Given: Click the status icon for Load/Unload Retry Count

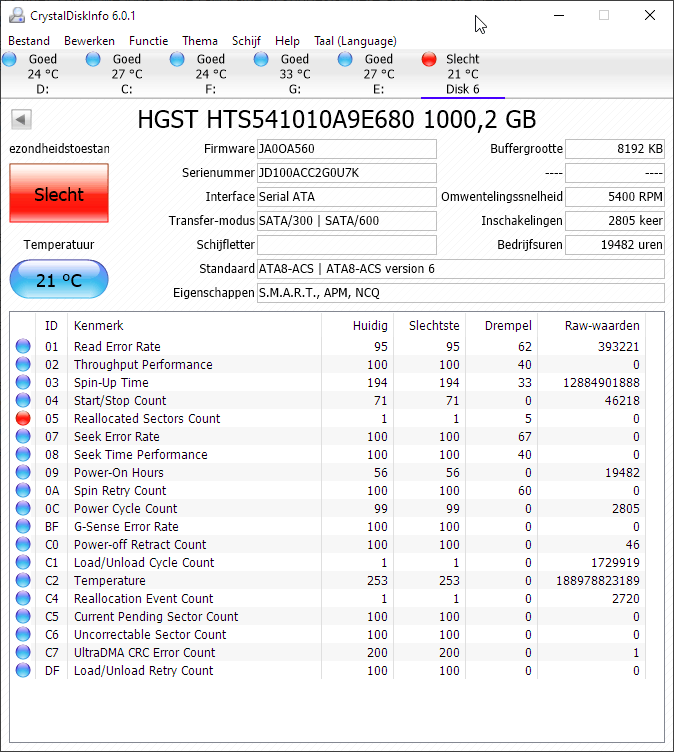Looking at the screenshot, I should [23, 670].
